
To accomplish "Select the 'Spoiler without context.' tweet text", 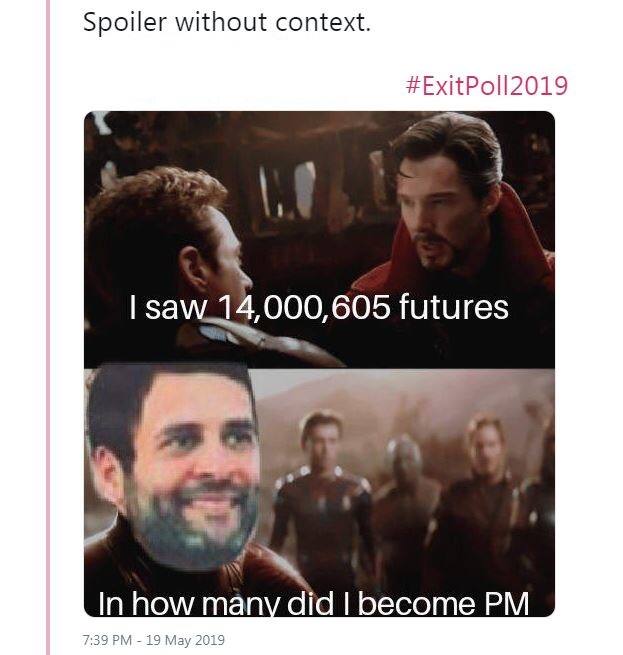I will point(227,23).
